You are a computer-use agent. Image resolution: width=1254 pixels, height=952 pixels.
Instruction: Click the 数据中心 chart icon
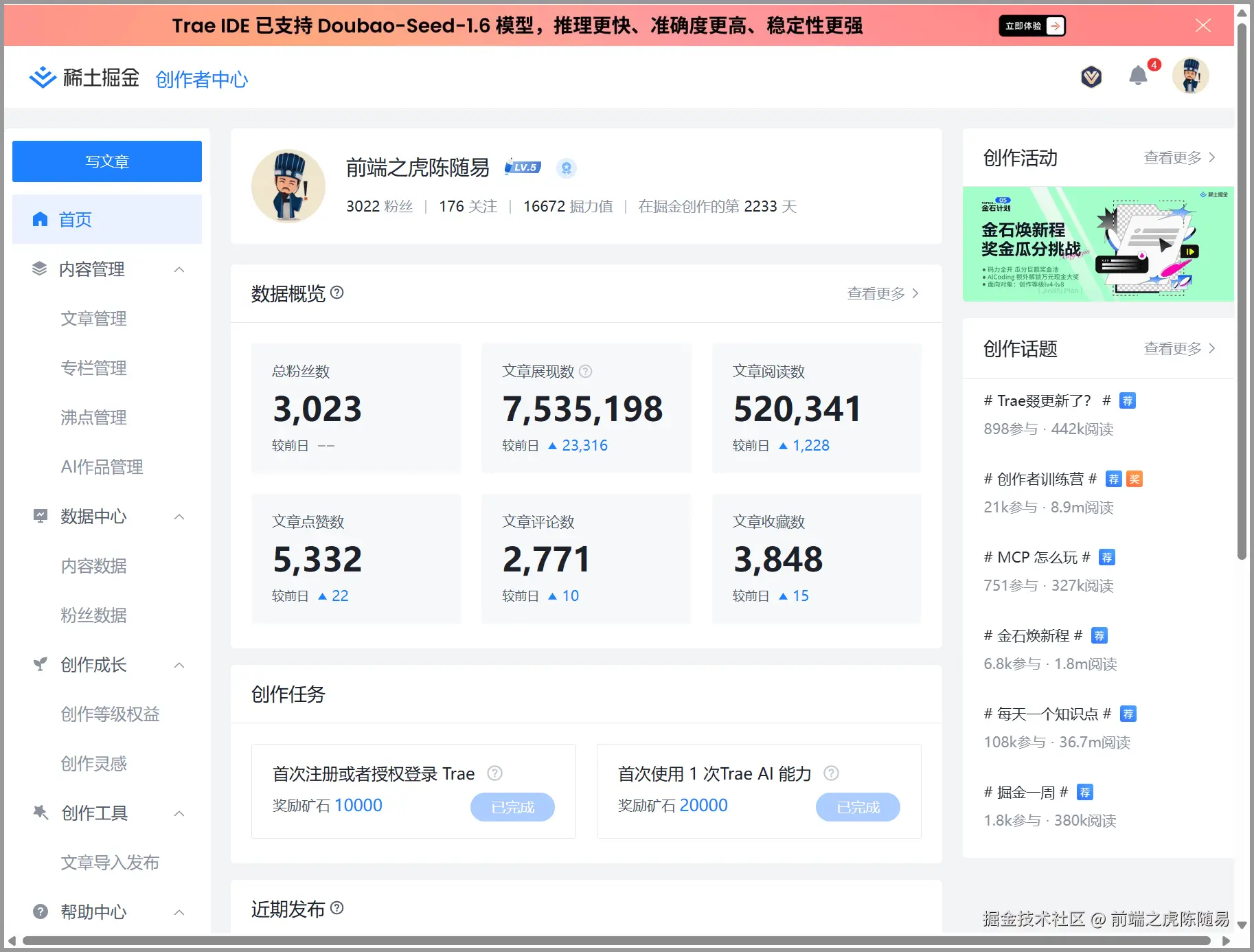click(41, 516)
